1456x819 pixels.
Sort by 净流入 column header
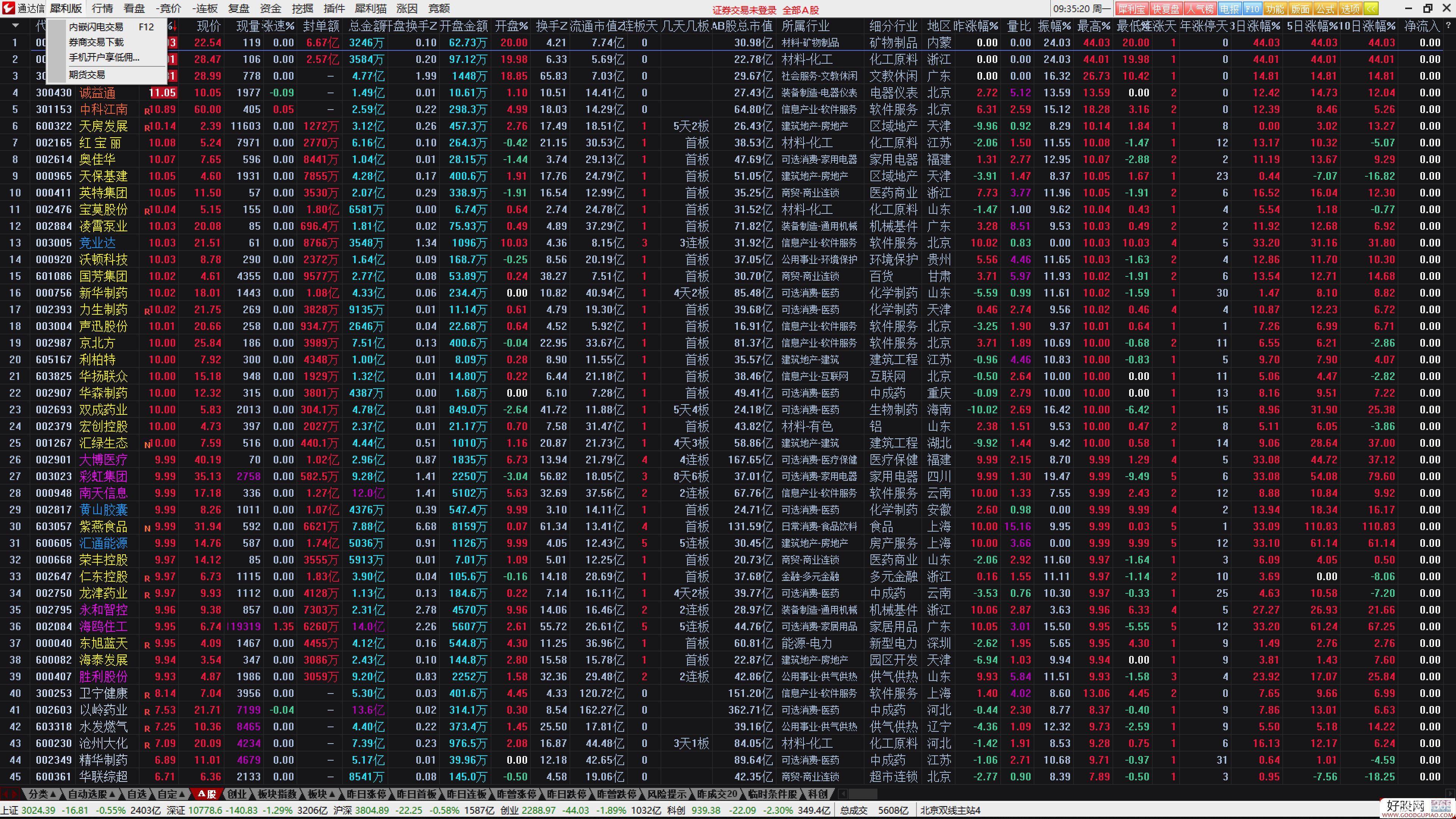point(1421,25)
